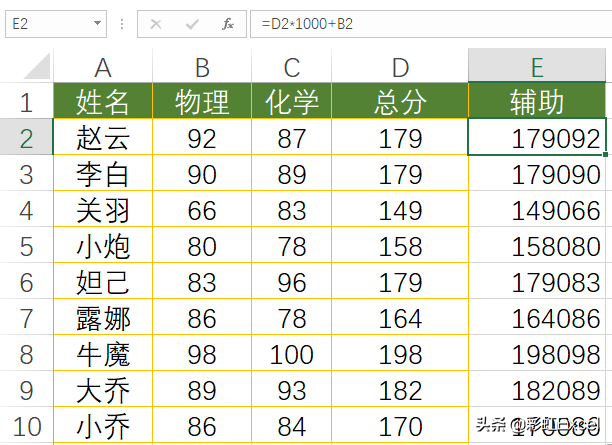Click 牛魔's chemistry score 100
Screen dimensions: 612x445
(x=292, y=352)
